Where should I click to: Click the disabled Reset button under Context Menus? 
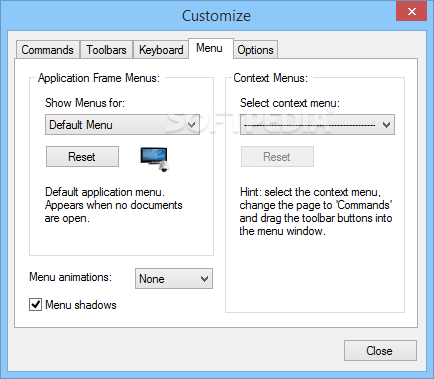click(x=277, y=157)
